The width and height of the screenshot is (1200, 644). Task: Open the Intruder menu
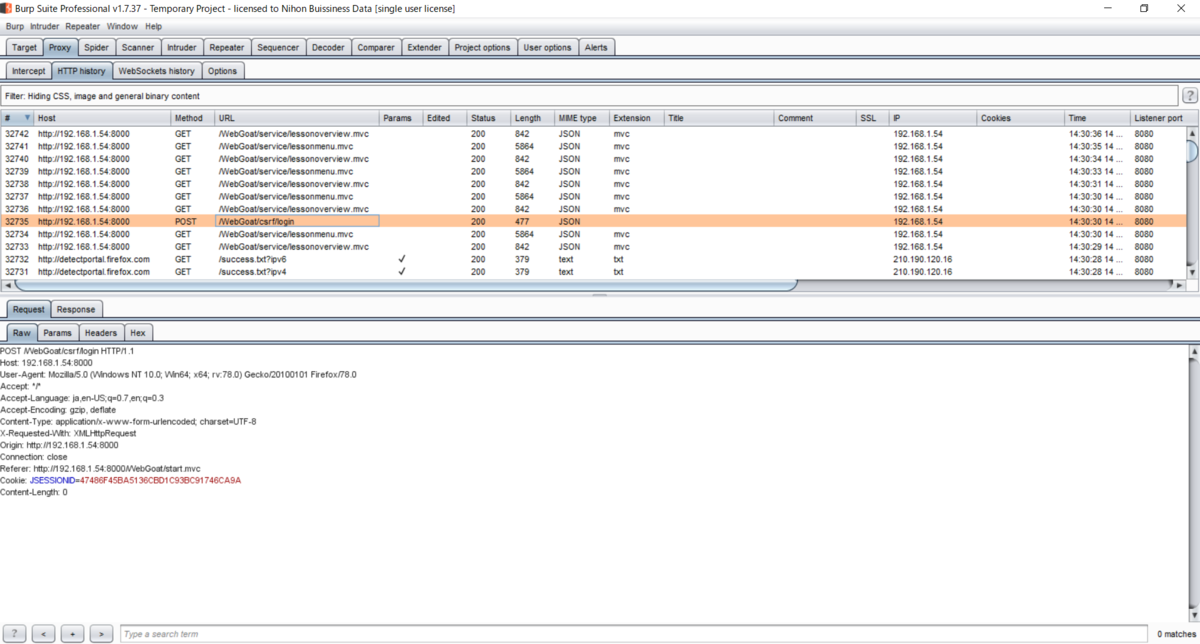pyautogui.click(x=45, y=26)
